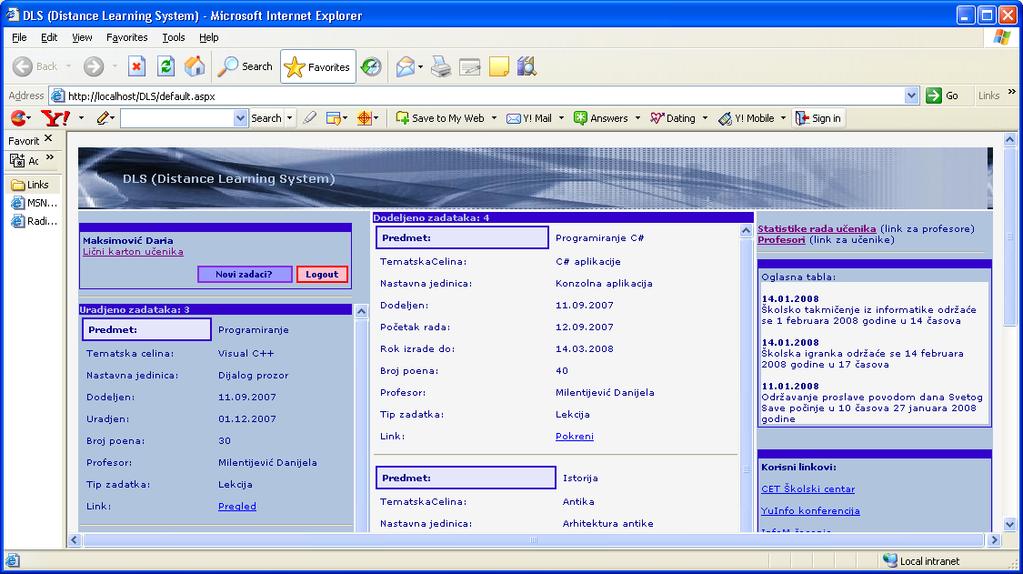This screenshot has width=1023, height=574.
Task: Open Y! Mobile toolbar button
Action: tap(746, 118)
